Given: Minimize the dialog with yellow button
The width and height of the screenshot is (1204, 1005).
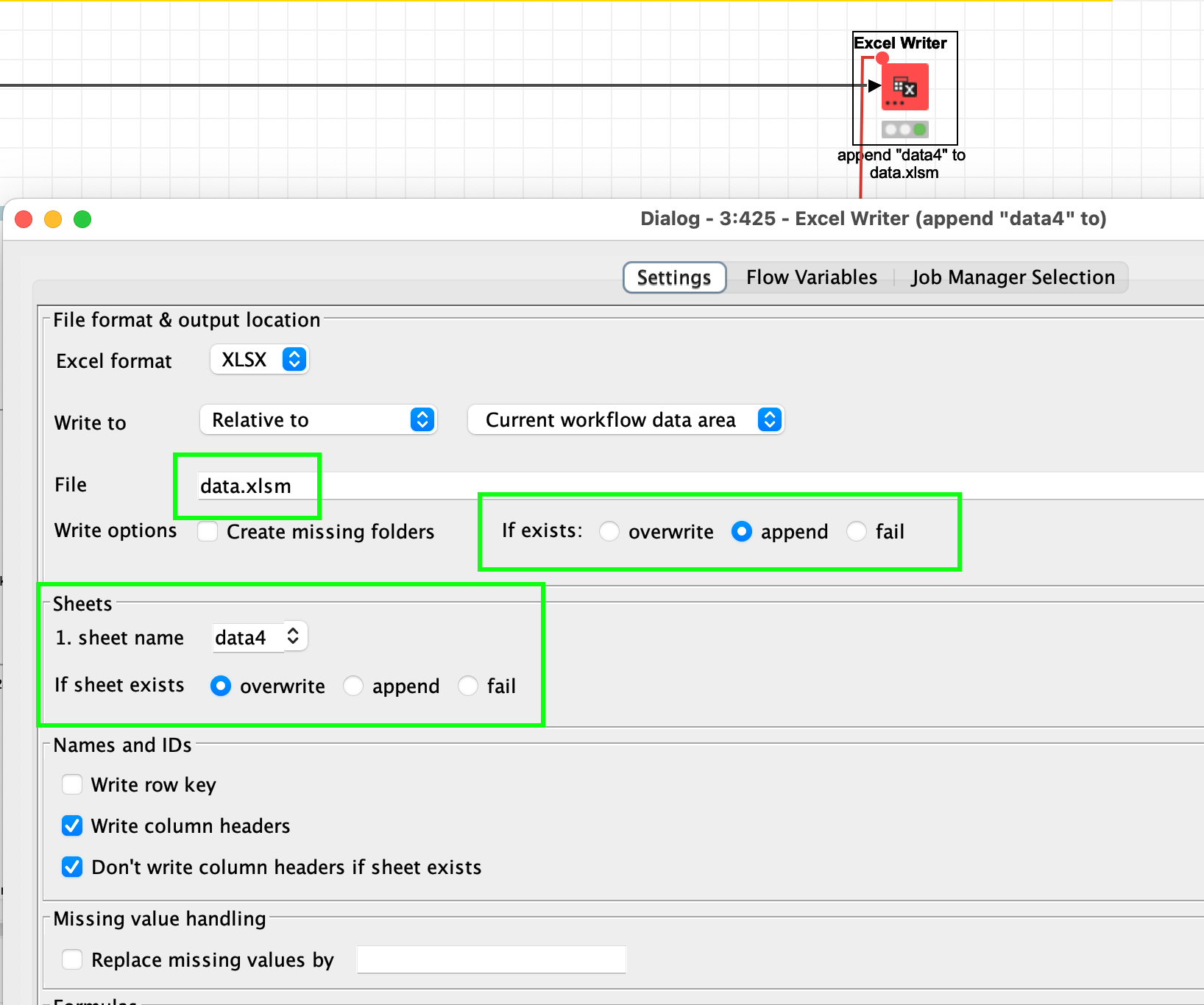Looking at the screenshot, I should point(53,219).
